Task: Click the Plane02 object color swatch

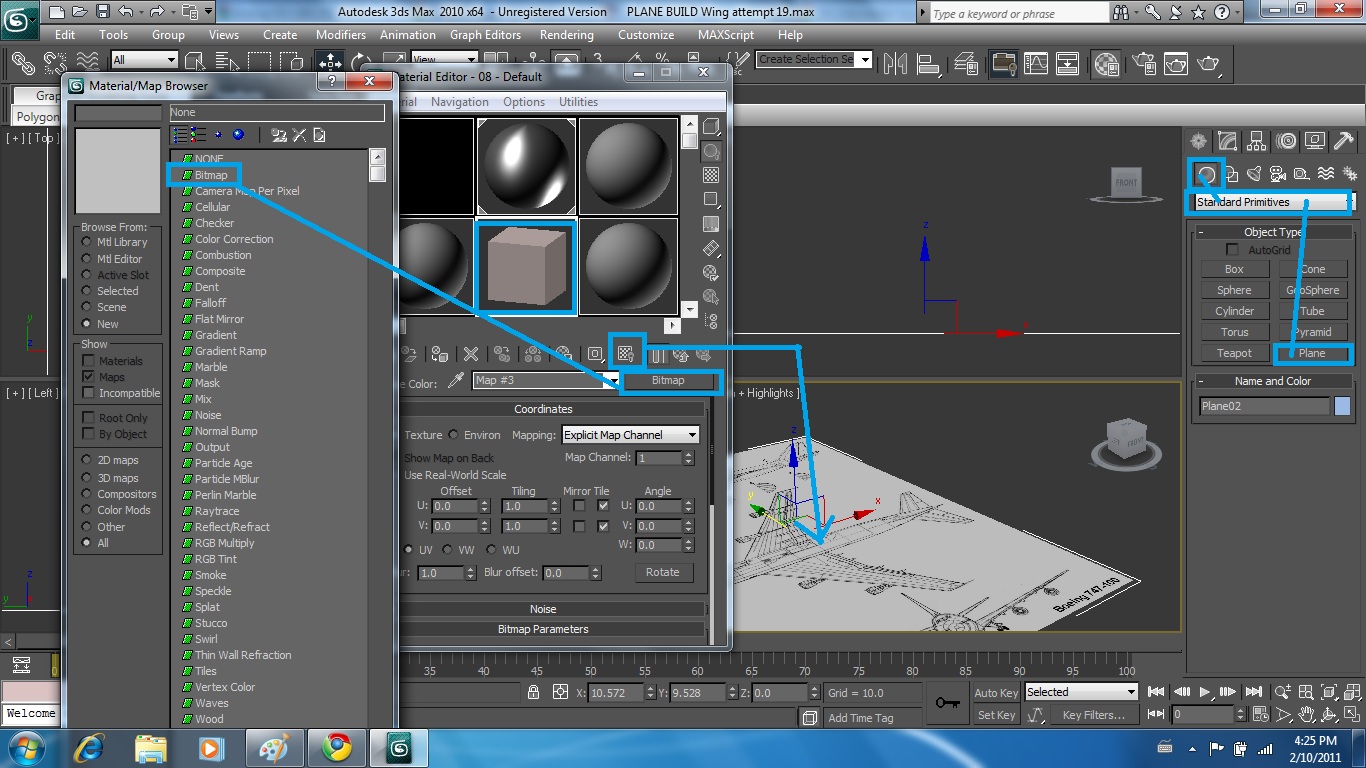Action: tap(1342, 406)
